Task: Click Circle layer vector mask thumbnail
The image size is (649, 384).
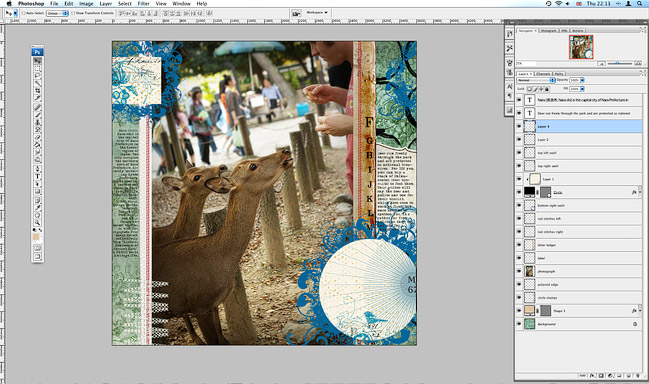Action: 546,192
